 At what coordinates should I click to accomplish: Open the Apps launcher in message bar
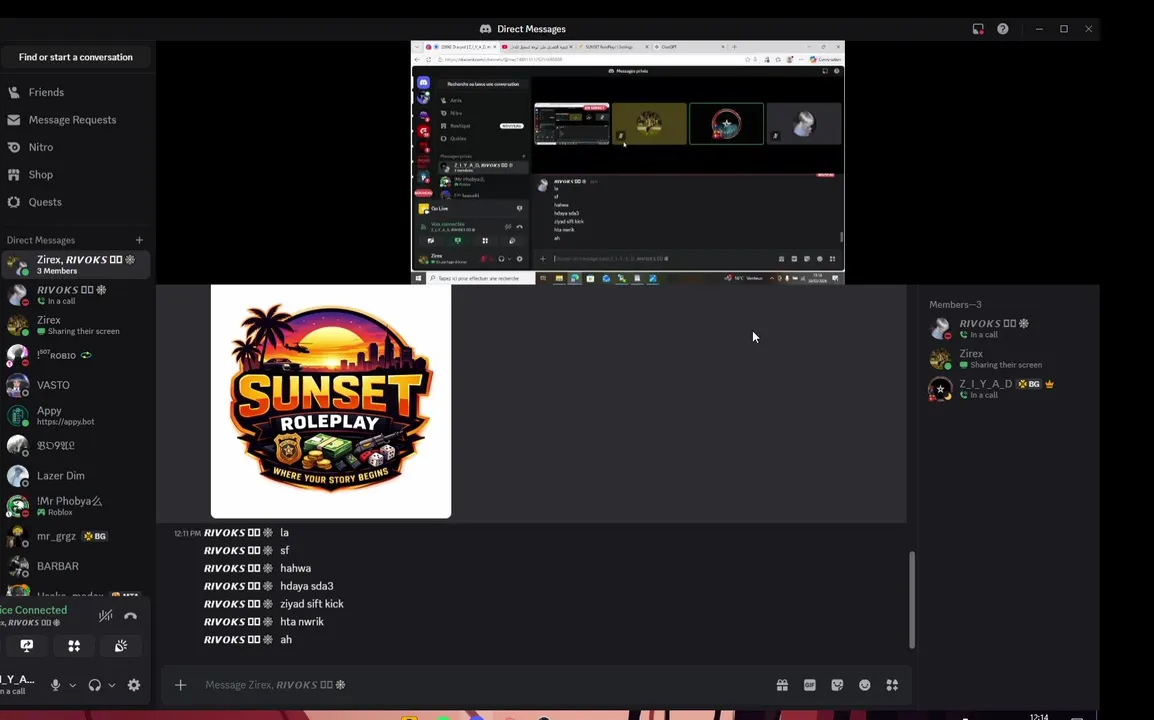tap(892, 685)
